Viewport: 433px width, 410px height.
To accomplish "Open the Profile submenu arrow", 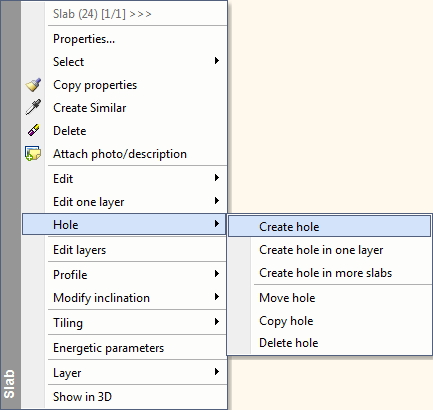I will (217, 274).
